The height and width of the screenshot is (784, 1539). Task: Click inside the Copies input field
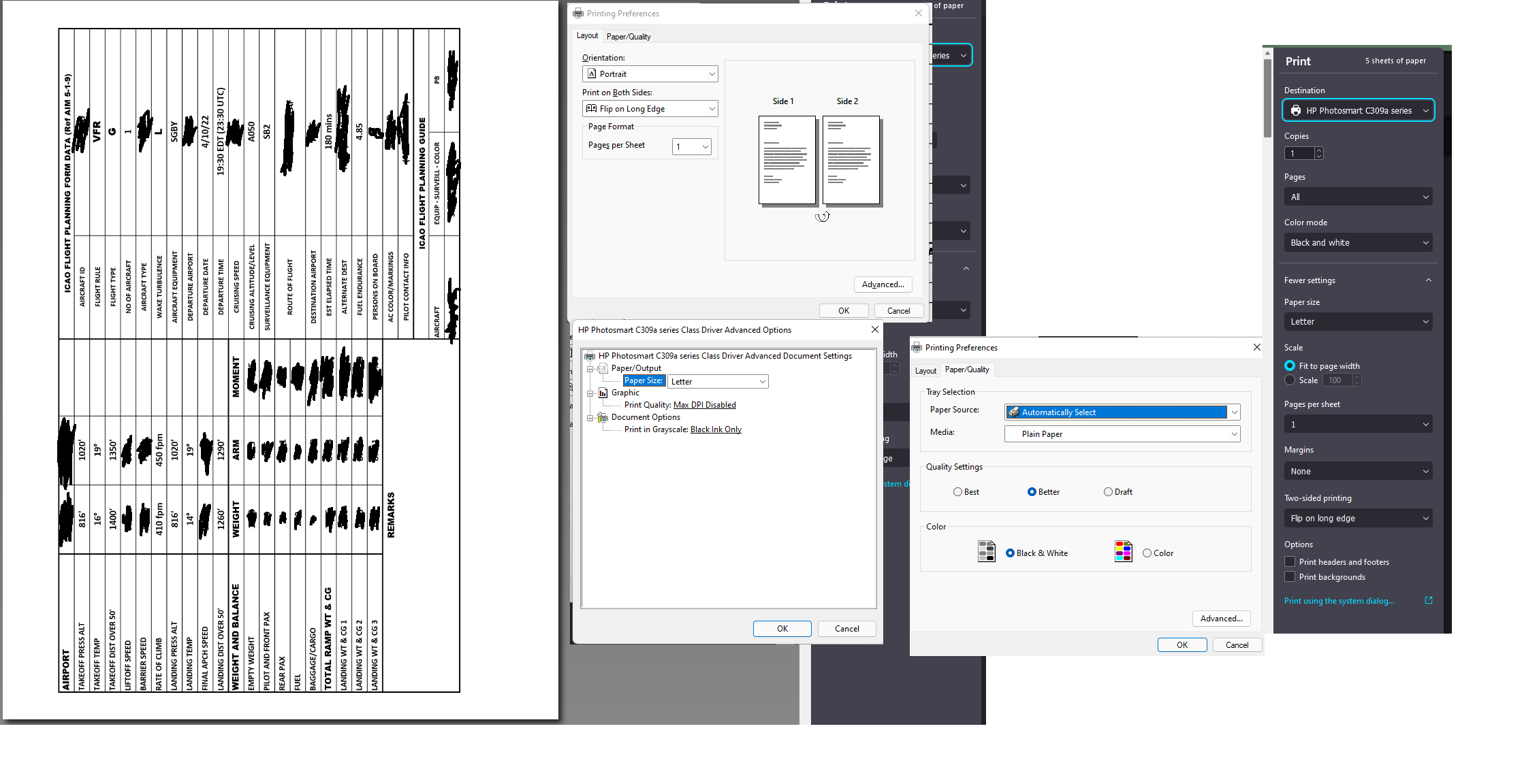click(1299, 152)
